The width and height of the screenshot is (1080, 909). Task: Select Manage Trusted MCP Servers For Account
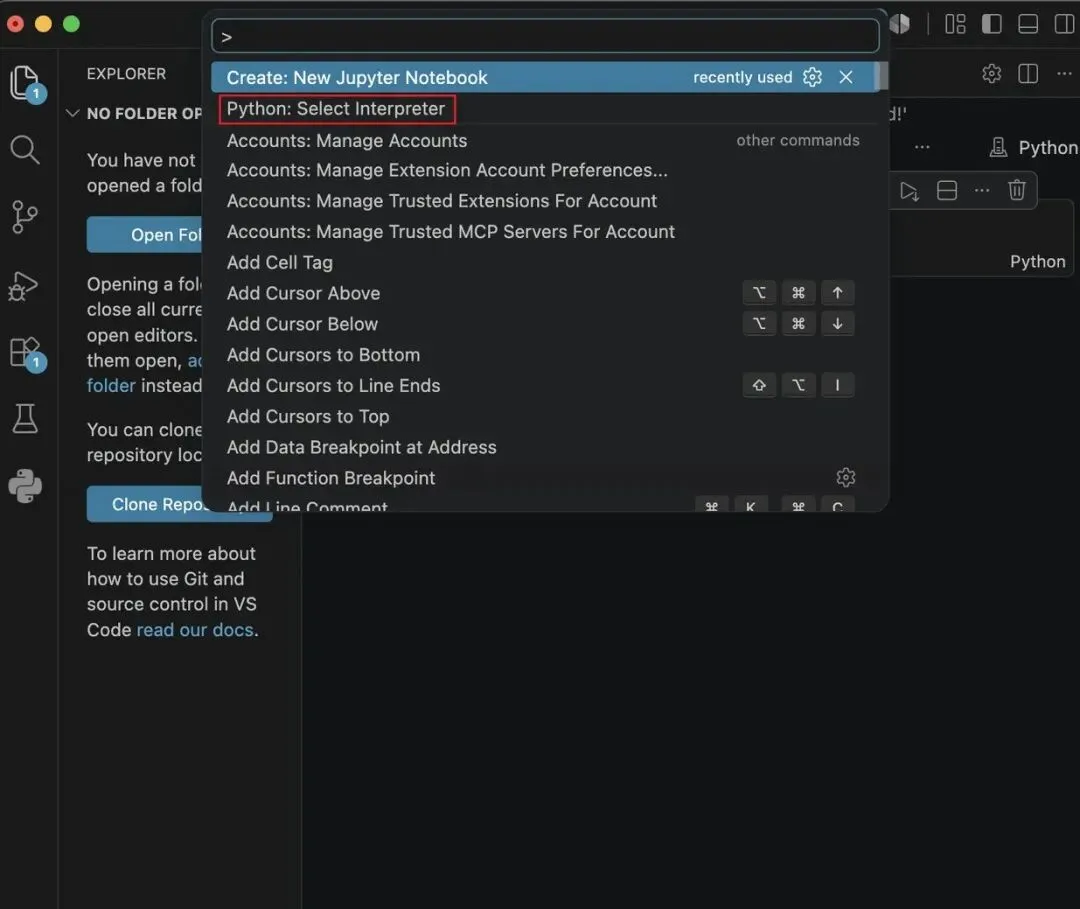(x=545, y=231)
